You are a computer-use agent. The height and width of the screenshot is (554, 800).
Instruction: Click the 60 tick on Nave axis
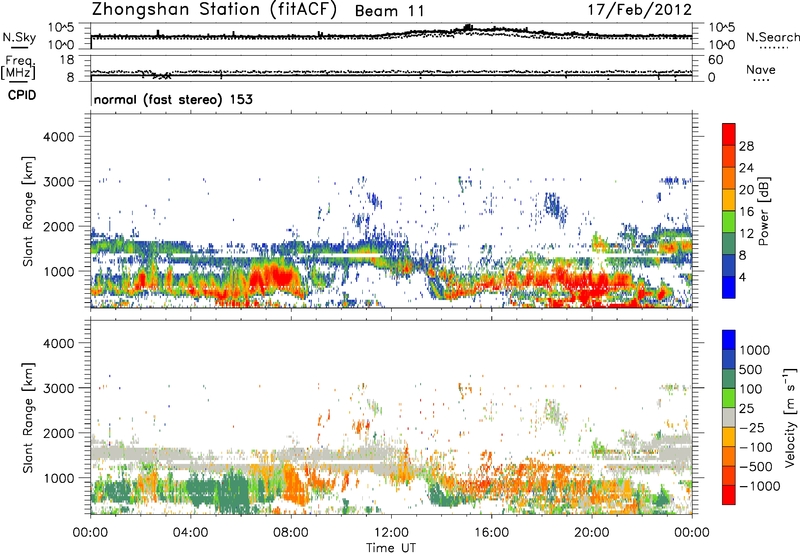tap(716, 60)
